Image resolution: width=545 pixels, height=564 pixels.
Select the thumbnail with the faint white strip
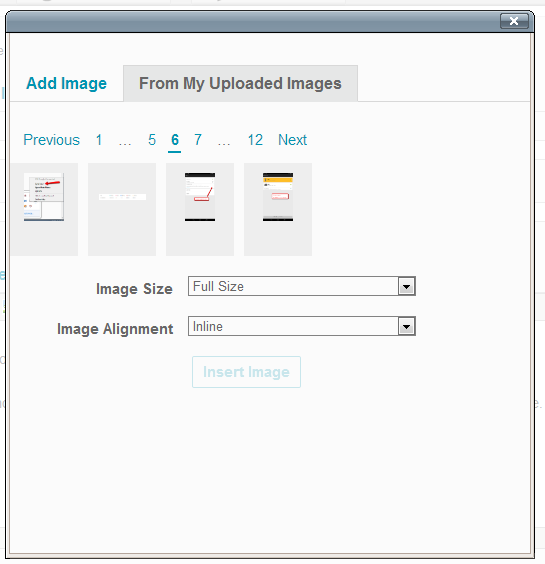122,209
